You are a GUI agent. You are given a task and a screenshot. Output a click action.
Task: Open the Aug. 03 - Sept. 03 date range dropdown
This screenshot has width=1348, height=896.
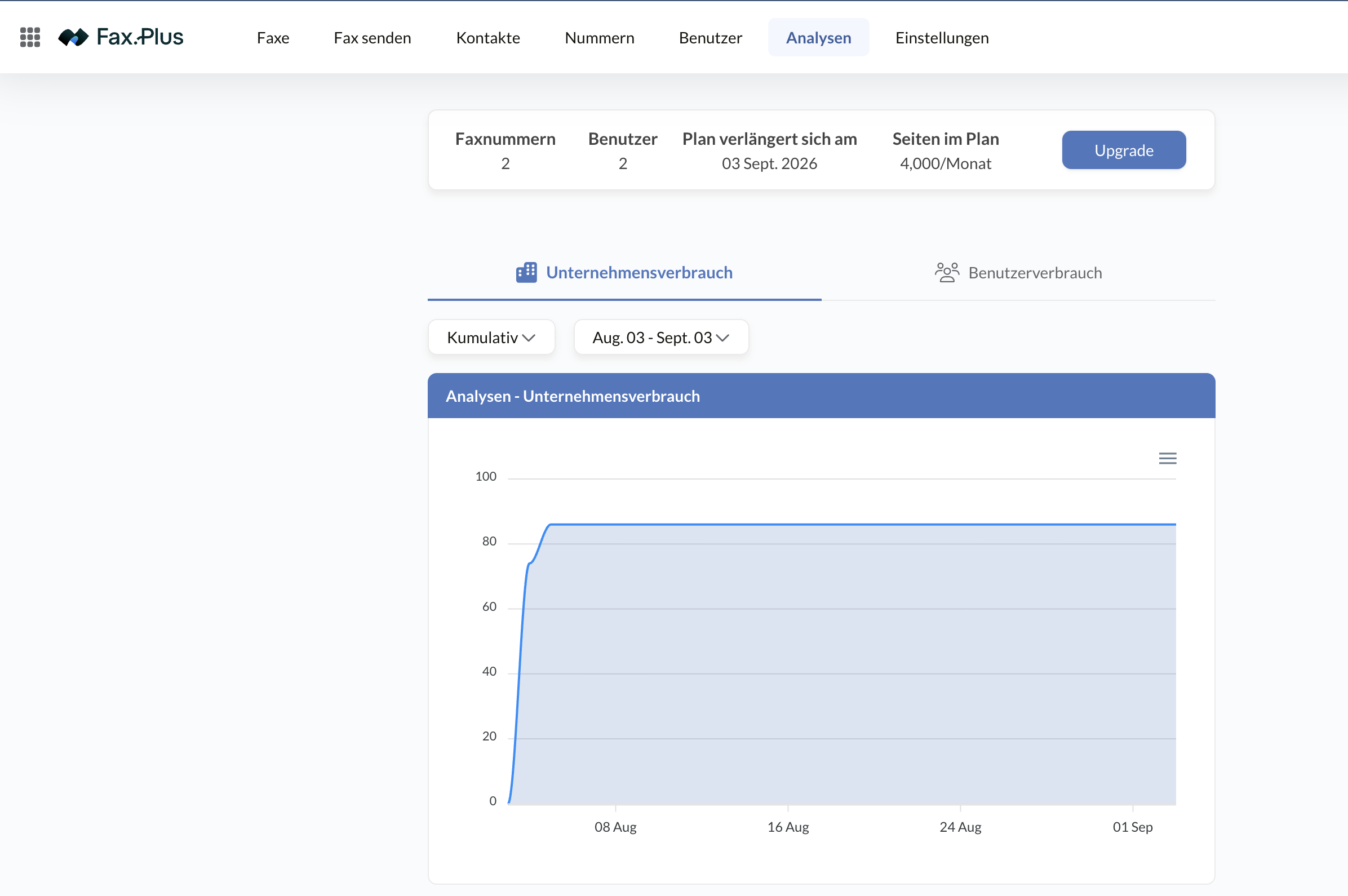[661, 337]
